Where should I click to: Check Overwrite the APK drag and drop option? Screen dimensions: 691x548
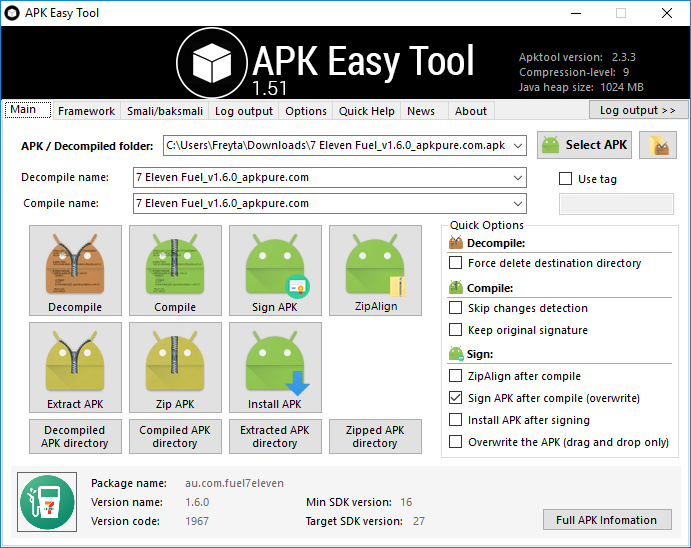pos(455,441)
